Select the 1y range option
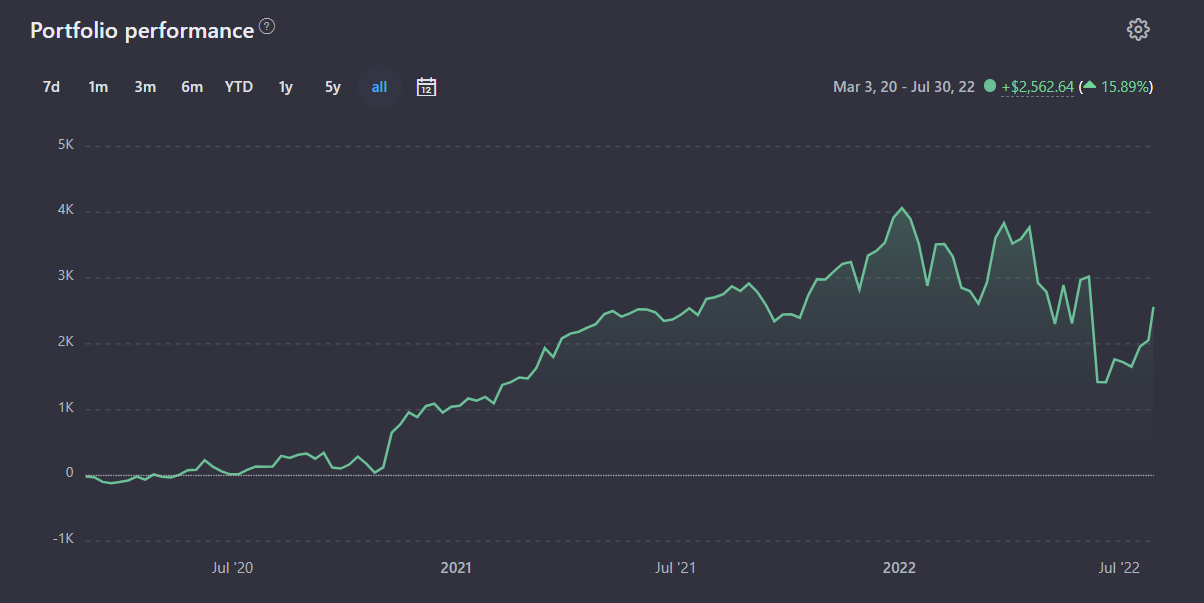The height and width of the screenshot is (603, 1204). tap(286, 87)
